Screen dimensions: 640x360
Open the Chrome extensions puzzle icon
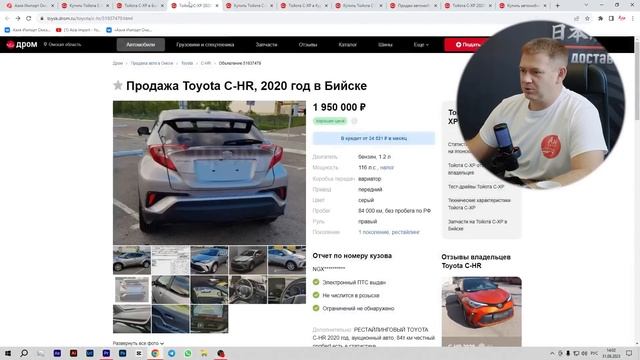click(600, 18)
